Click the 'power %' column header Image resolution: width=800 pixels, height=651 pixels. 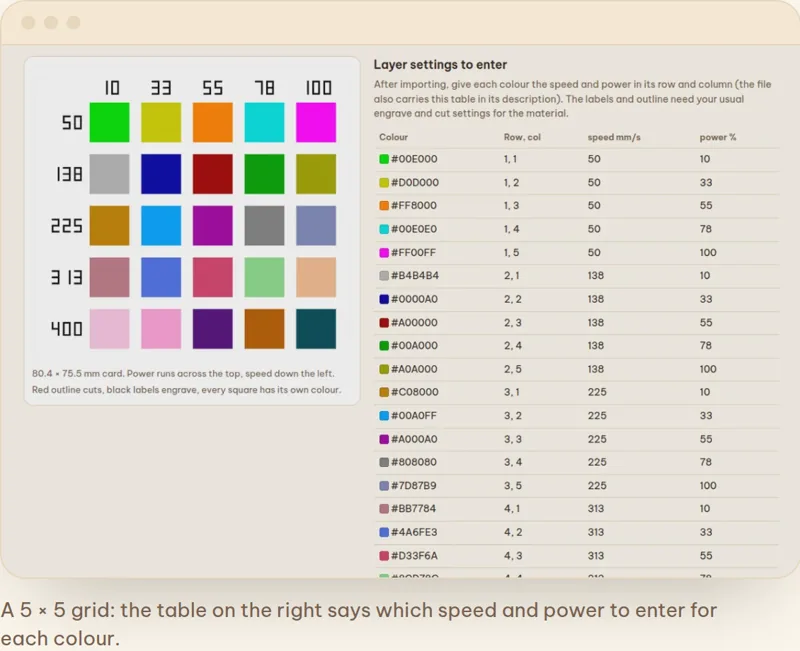point(717,137)
